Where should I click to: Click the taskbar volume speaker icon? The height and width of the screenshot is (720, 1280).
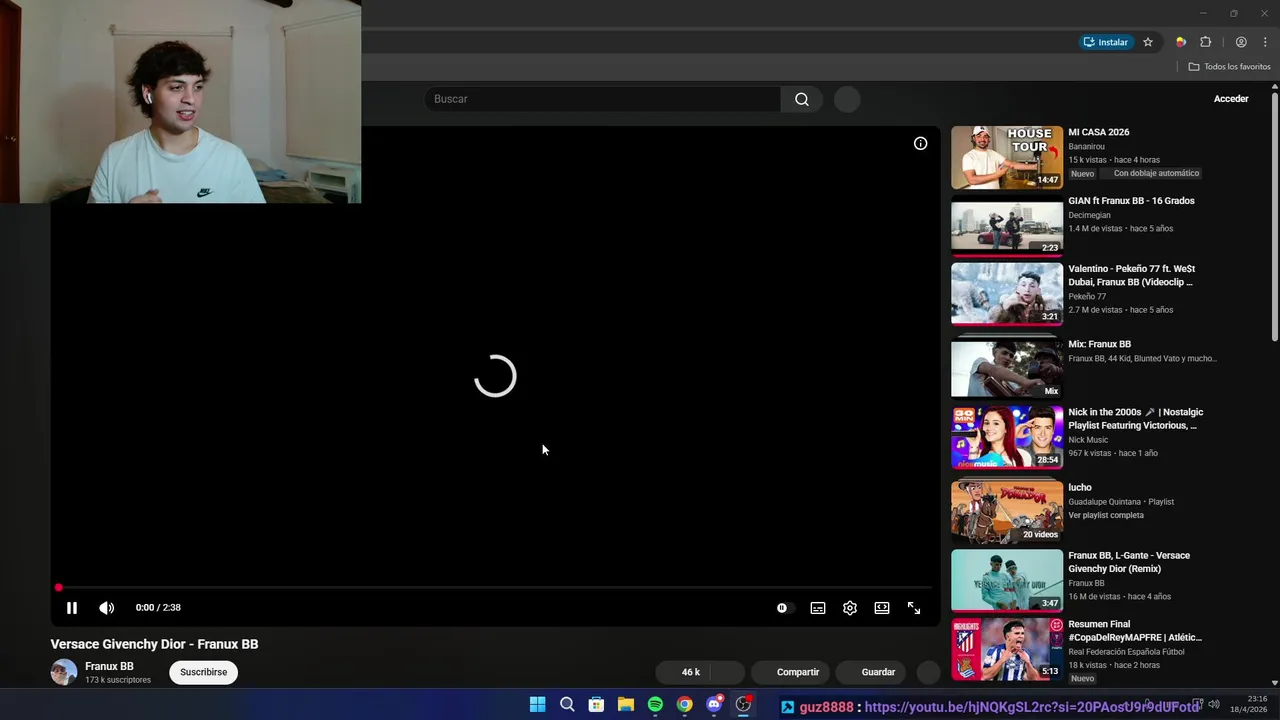click(x=1214, y=704)
